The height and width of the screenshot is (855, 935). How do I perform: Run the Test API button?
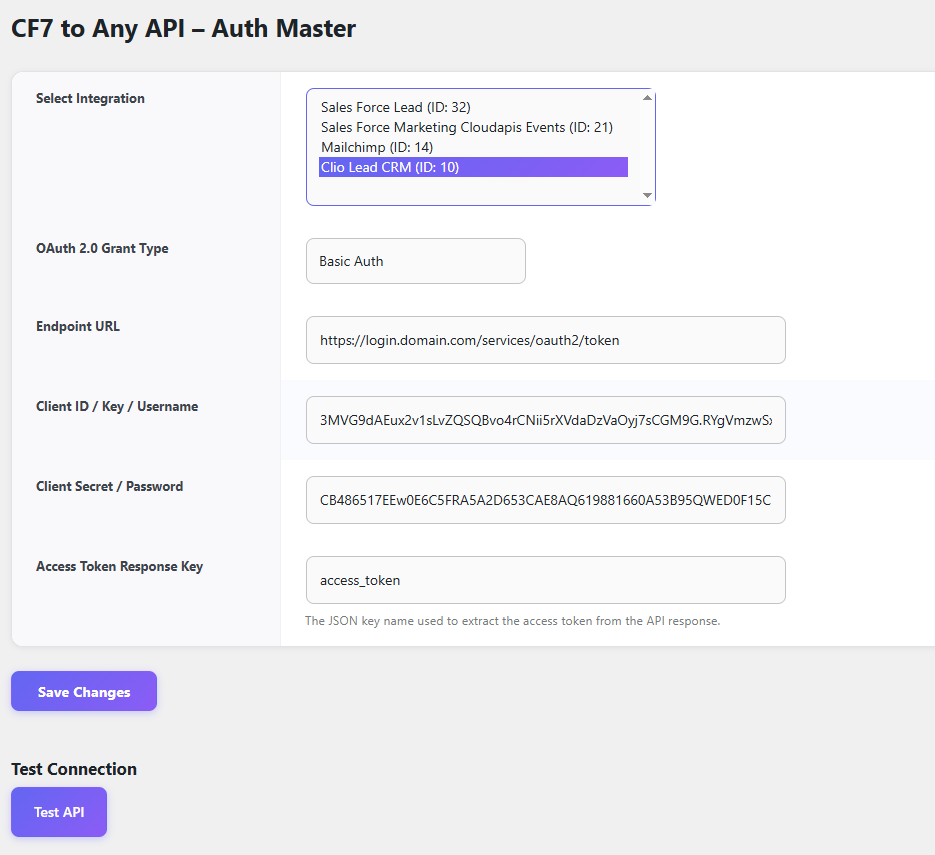(59, 812)
